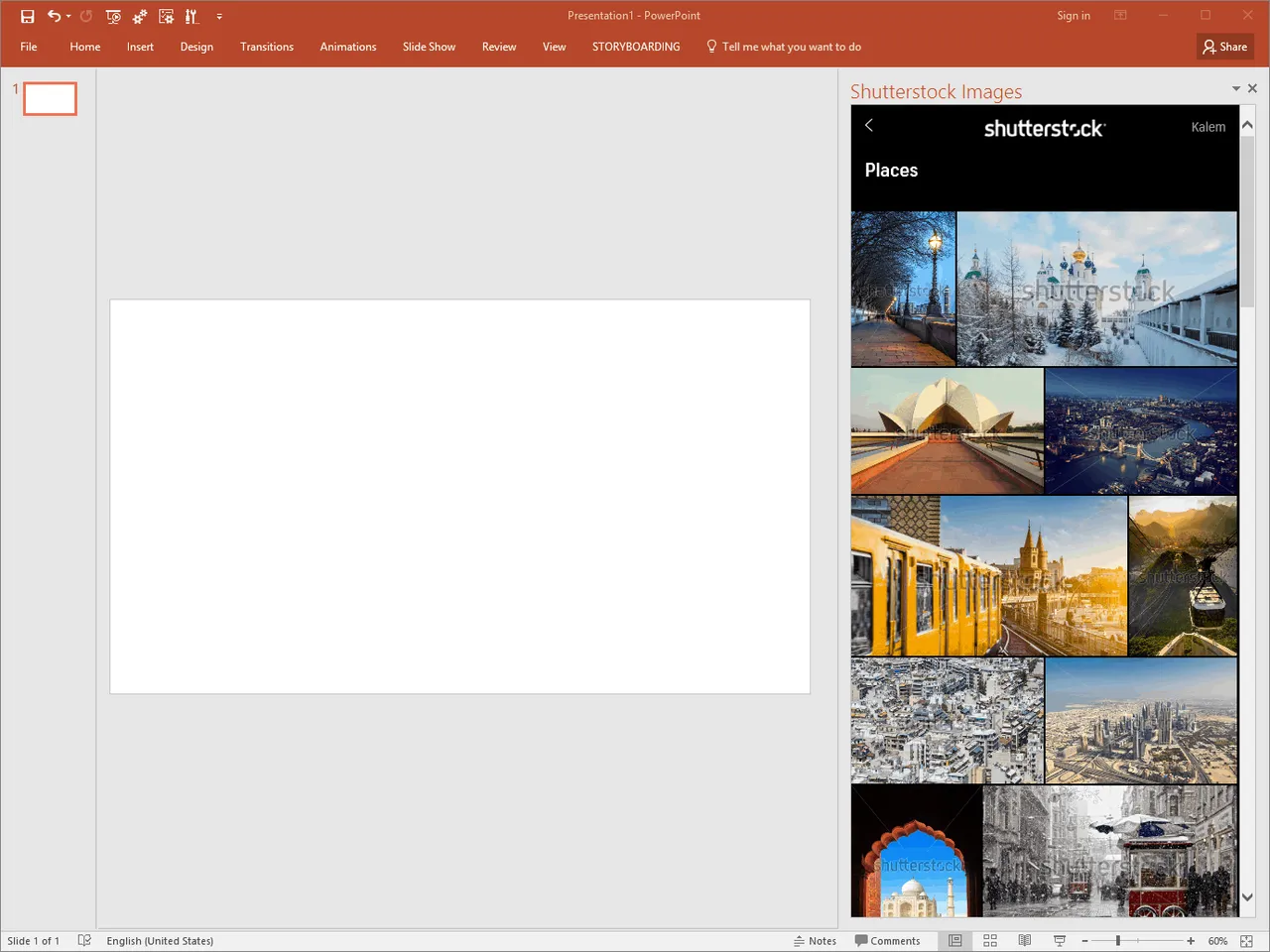Screen dimensions: 1270x952
Task: Switch to the Insert ribbon tab
Action: point(140,47)
